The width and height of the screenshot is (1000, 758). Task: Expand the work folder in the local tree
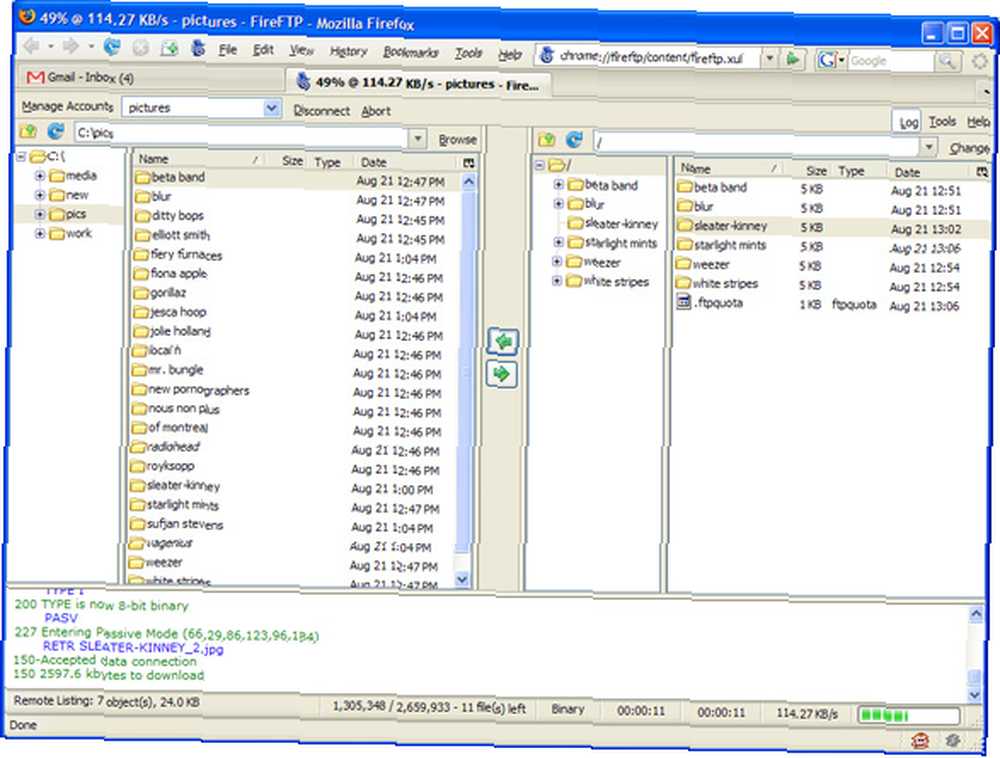[x=40, y=233]
